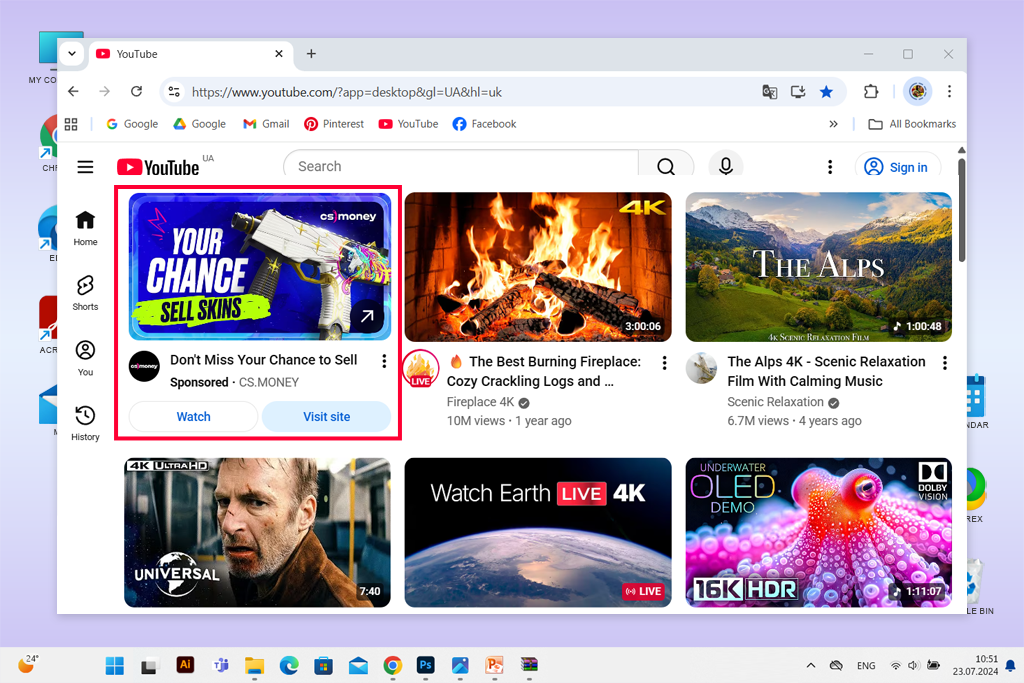Open Microsoft Edge from taskbar

[289, 665]
